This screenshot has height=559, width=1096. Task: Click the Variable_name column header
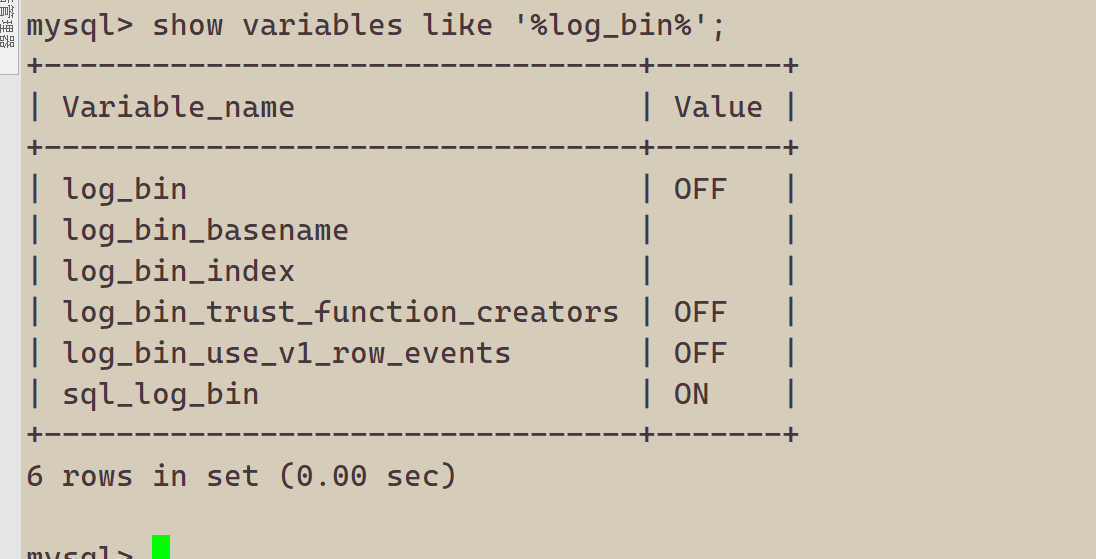tap(178, 108)
